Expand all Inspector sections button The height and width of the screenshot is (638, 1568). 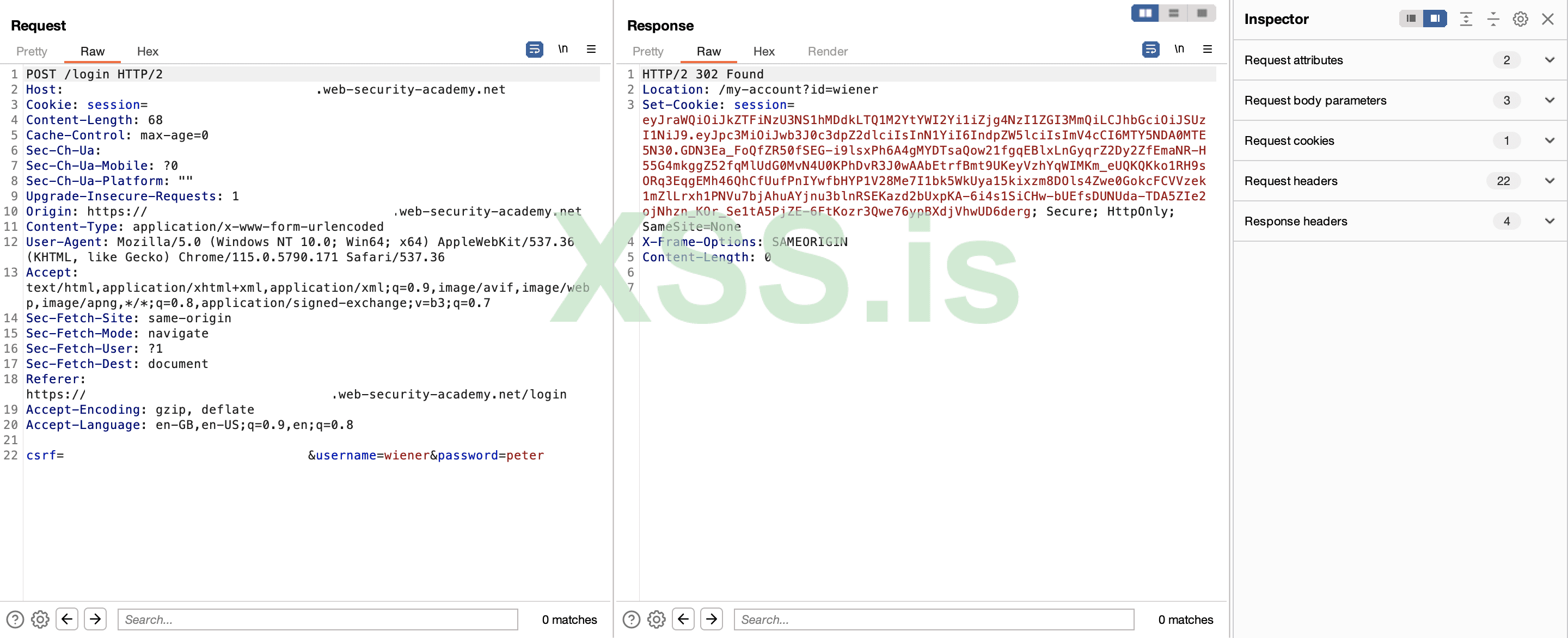(x=1465, y=20)
